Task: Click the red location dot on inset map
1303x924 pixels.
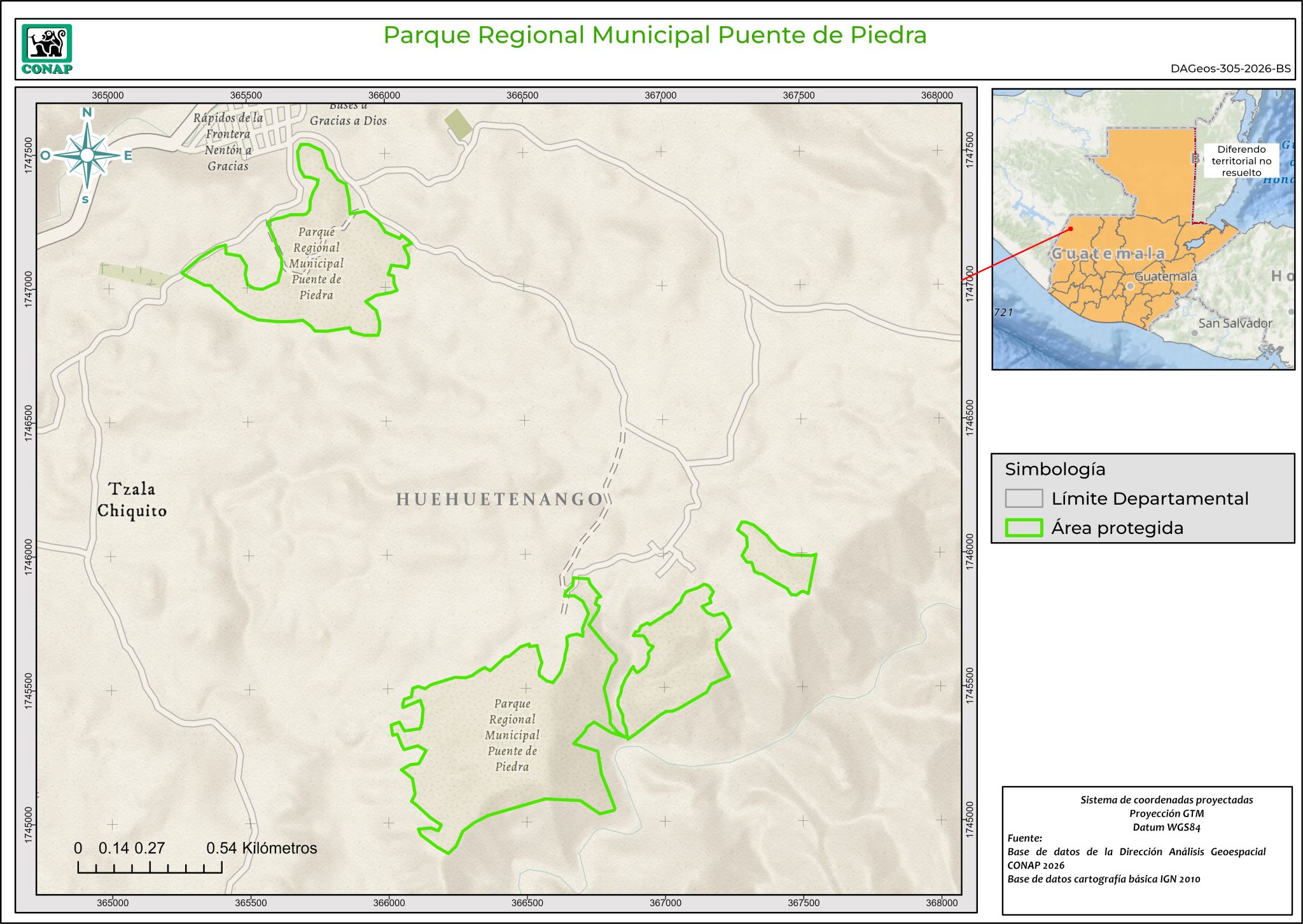Action: (x=1071, y=229)
